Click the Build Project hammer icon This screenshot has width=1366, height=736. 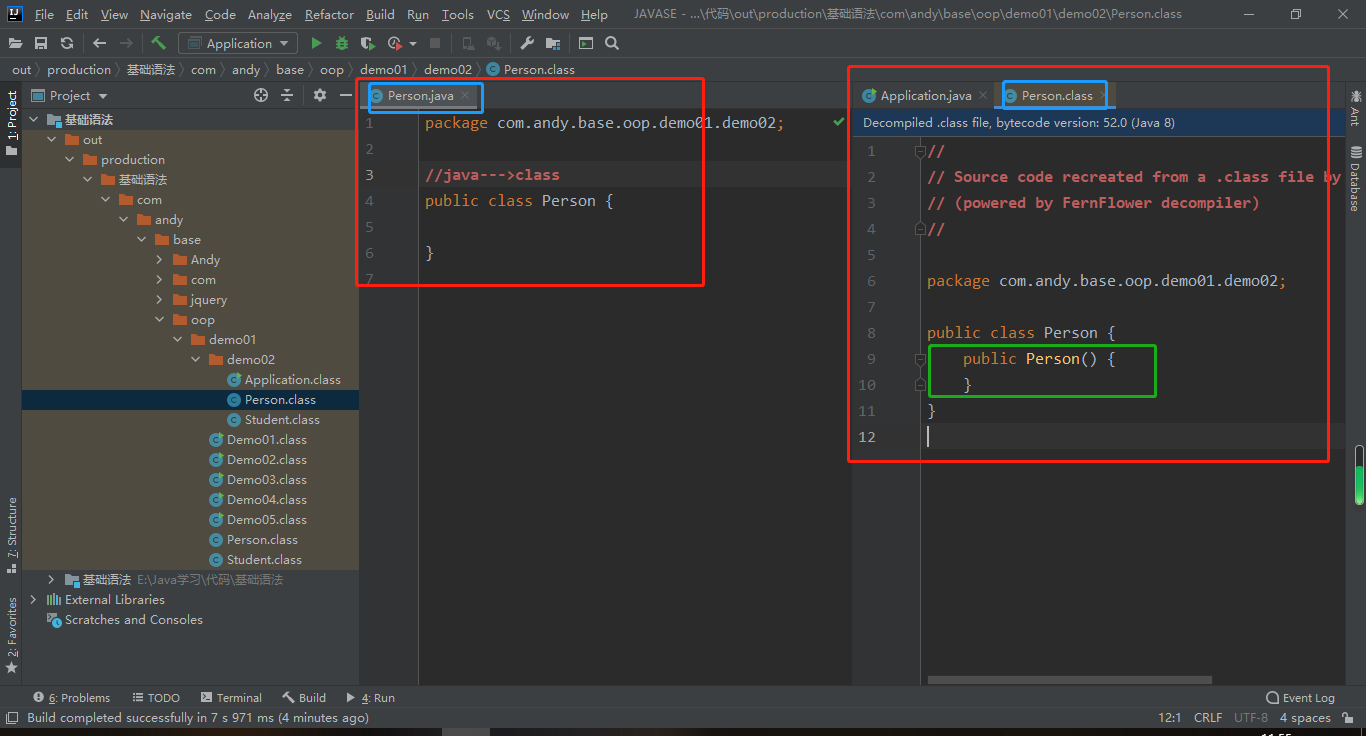tap(158, 43)
